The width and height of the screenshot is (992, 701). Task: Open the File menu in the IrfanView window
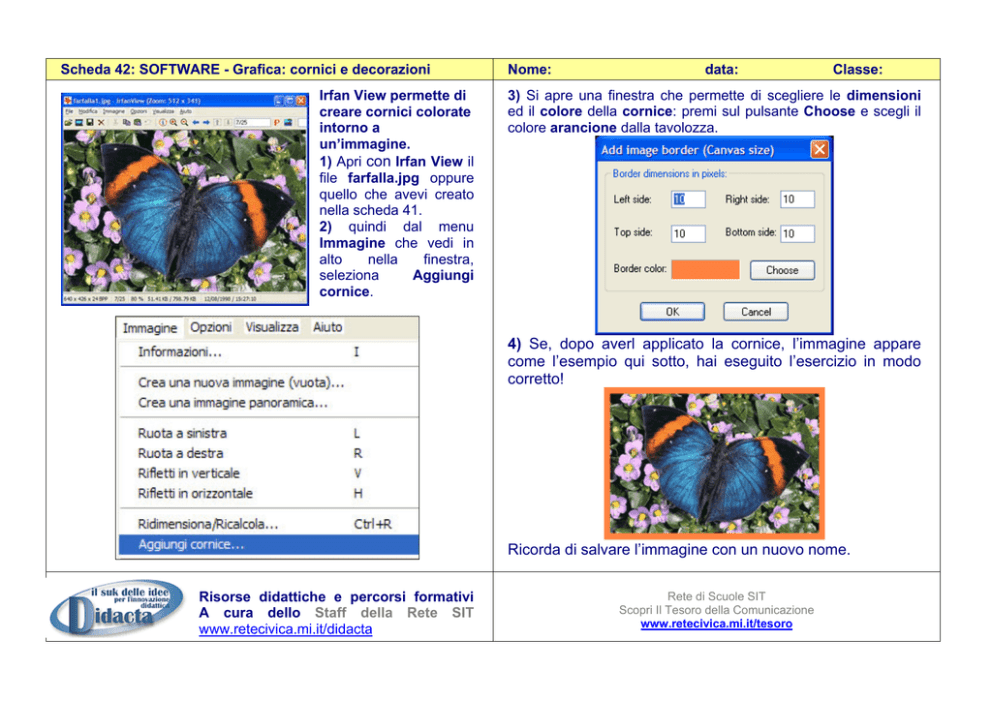click(69, 111)
